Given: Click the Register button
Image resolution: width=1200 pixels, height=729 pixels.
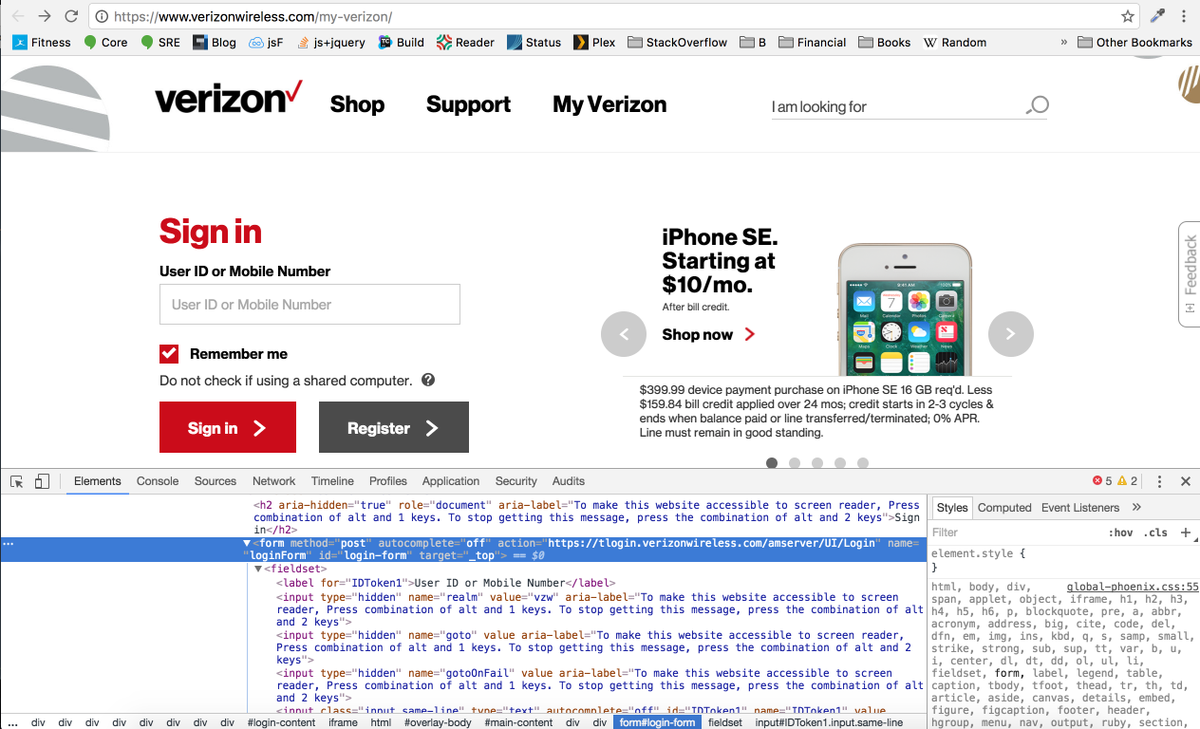Looking at the screenshot, I should [394, 427].
